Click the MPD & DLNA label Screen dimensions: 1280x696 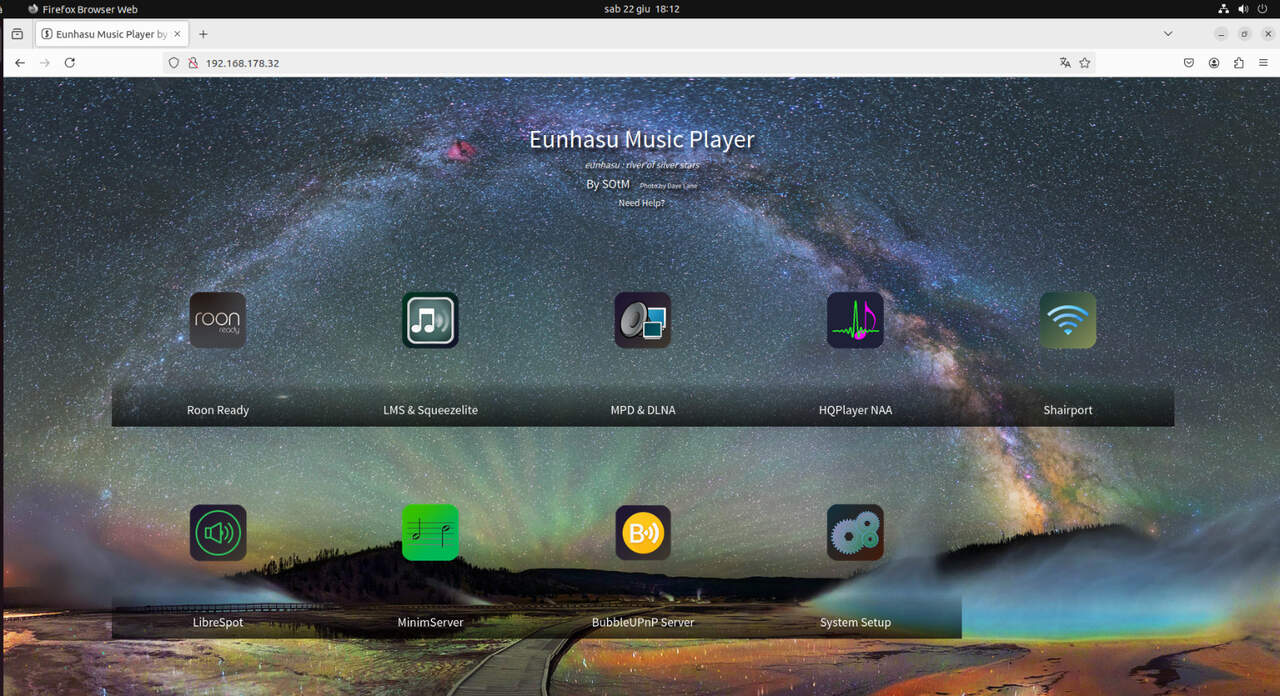click(643, 410)
